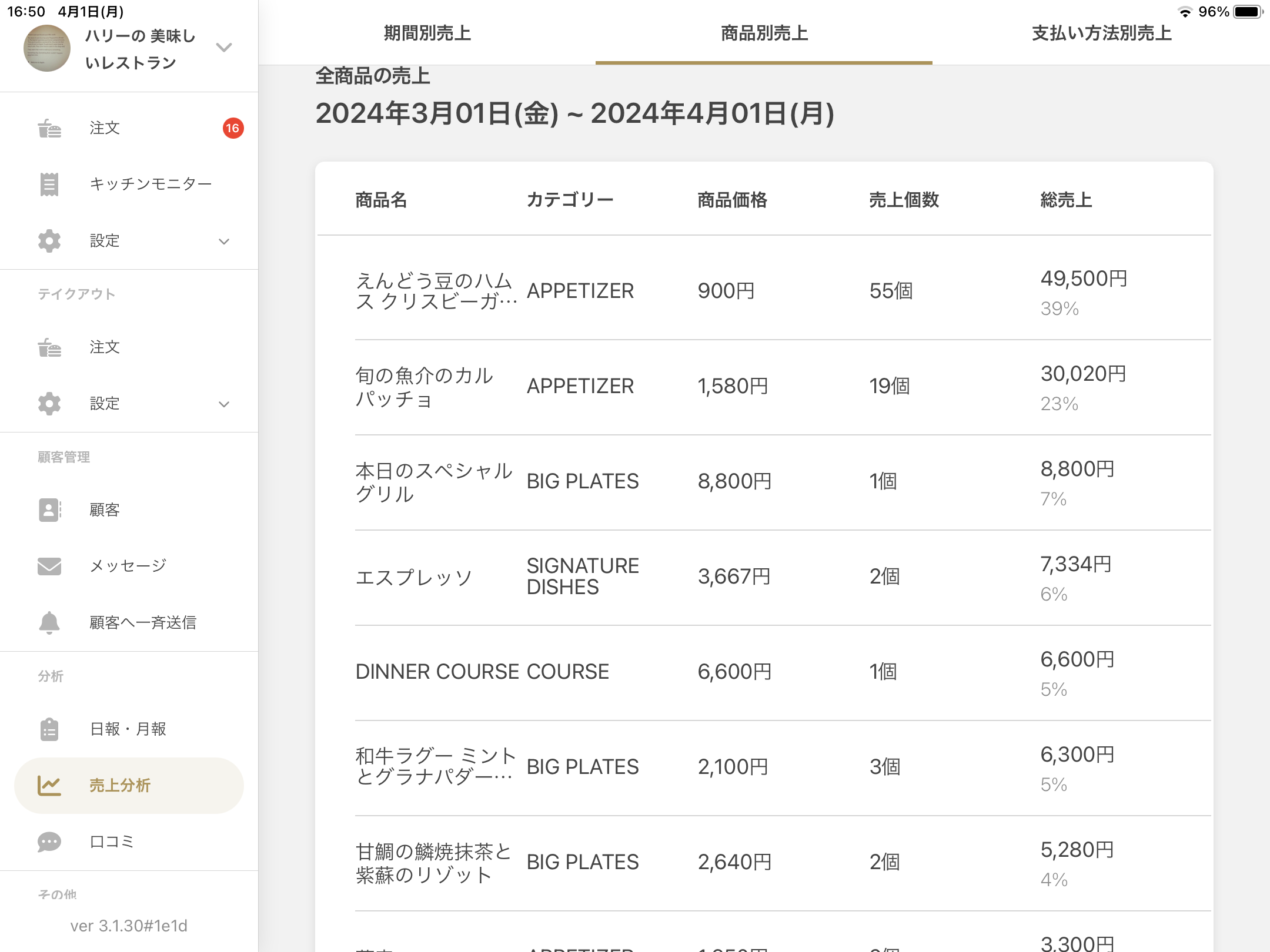Click the takeout 注文 orders icon
Screen dimensions: 1270x952
(x=49, y=347)
